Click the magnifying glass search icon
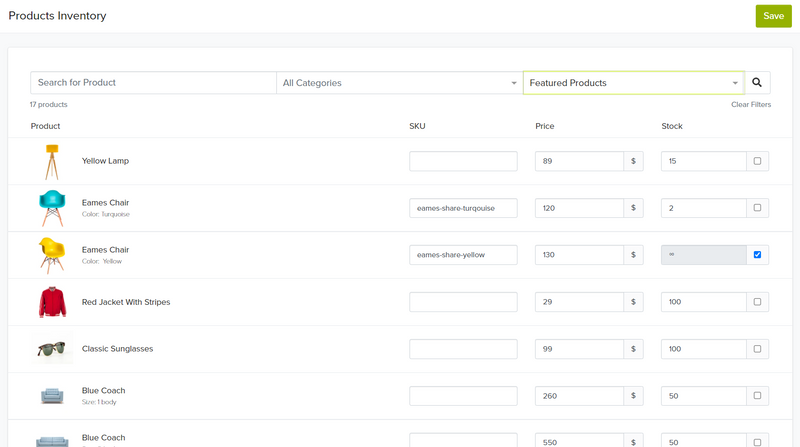 [x=757, y=83]
